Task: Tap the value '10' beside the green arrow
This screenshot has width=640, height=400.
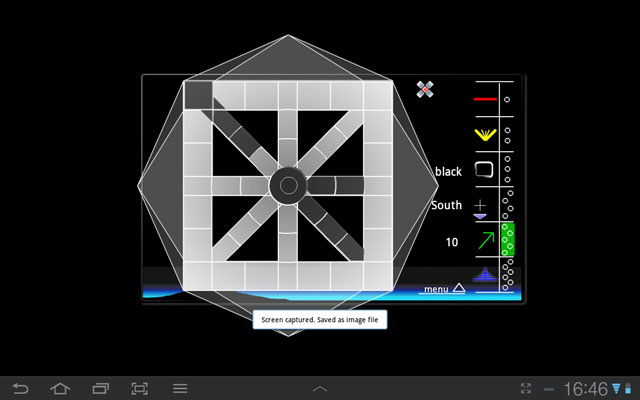Action: click(x=452, y=242)
